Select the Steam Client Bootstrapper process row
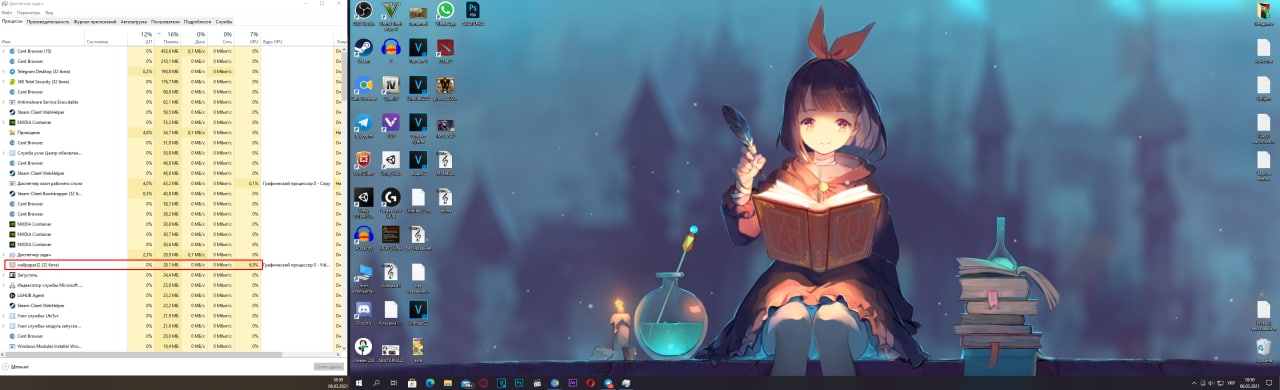1280x390 pixels. point(170,193)
